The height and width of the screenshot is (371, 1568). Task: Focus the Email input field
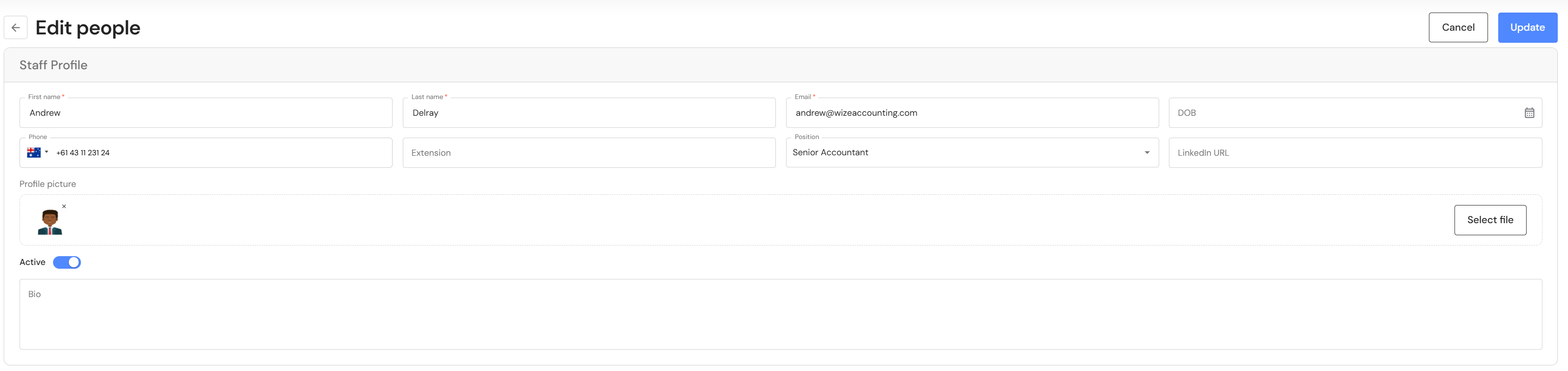[x=972, y=113]
